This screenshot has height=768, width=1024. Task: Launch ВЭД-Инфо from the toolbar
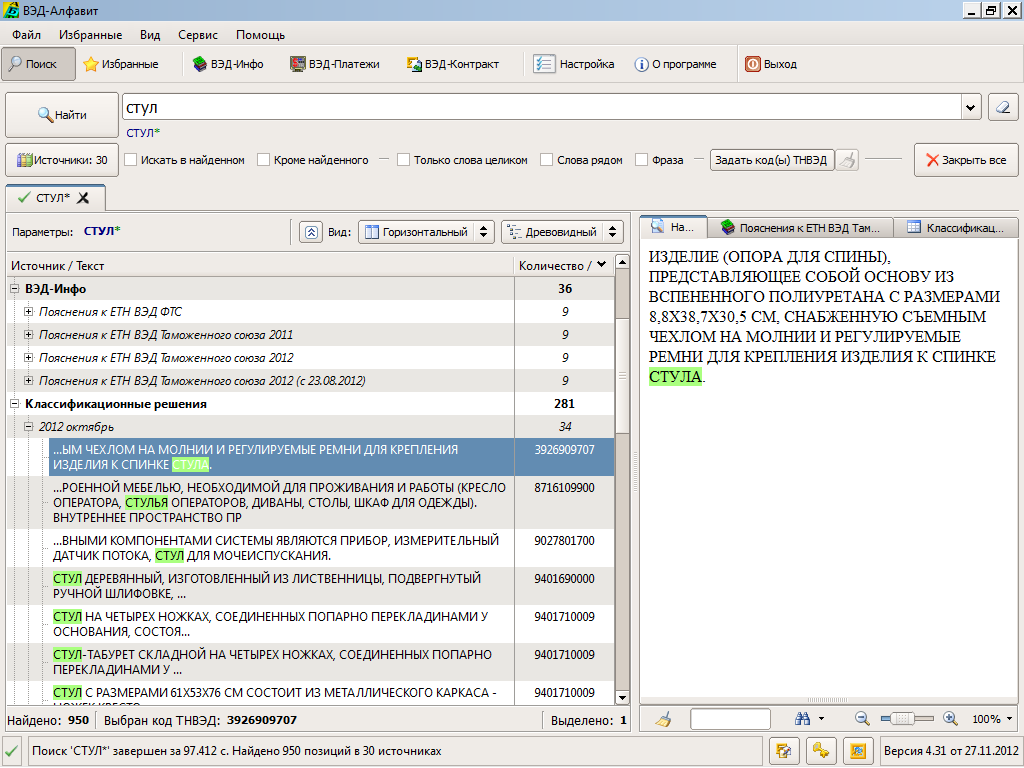click(228, 64)
